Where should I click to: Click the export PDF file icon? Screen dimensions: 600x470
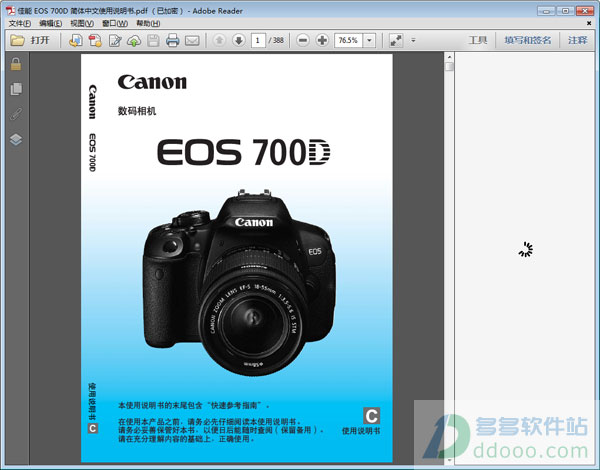[x=75, y=40]
